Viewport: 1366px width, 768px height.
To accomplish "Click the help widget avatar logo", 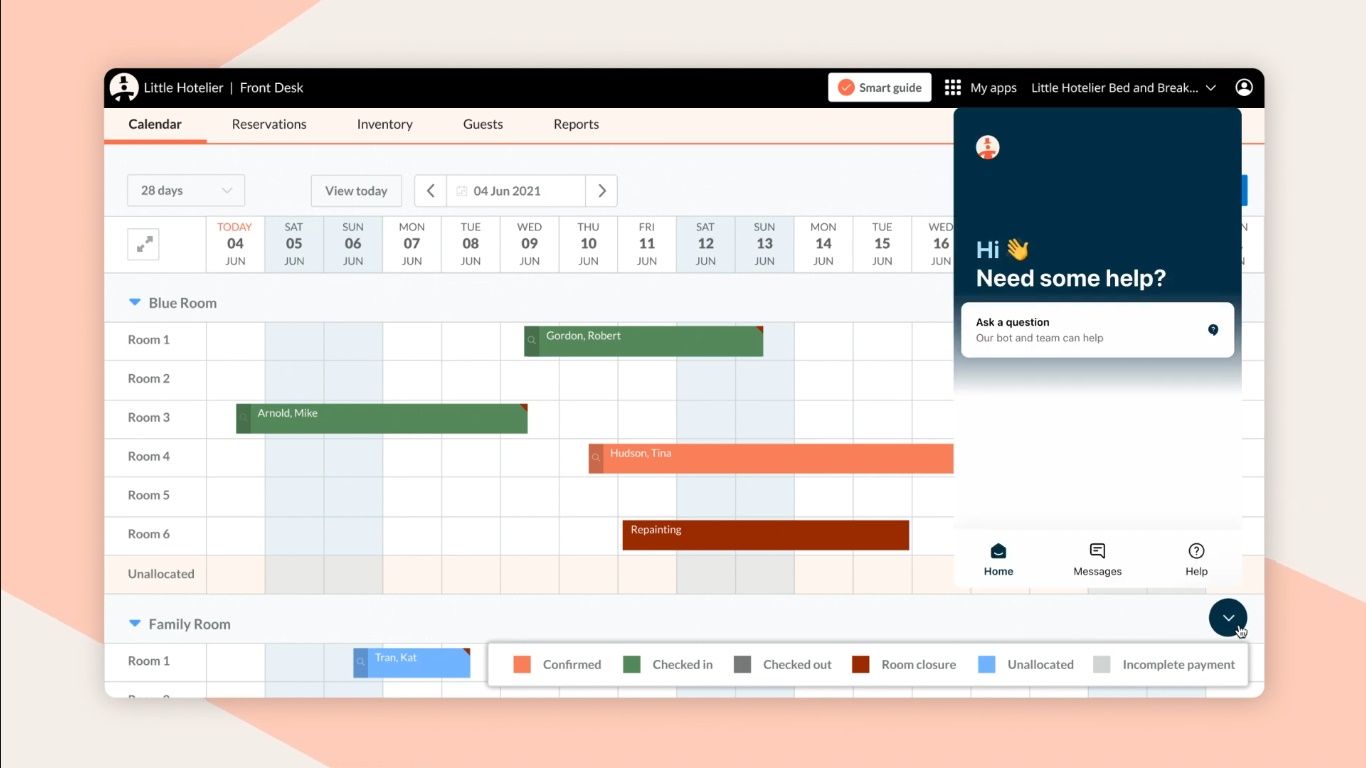I will tap(988, 148).
